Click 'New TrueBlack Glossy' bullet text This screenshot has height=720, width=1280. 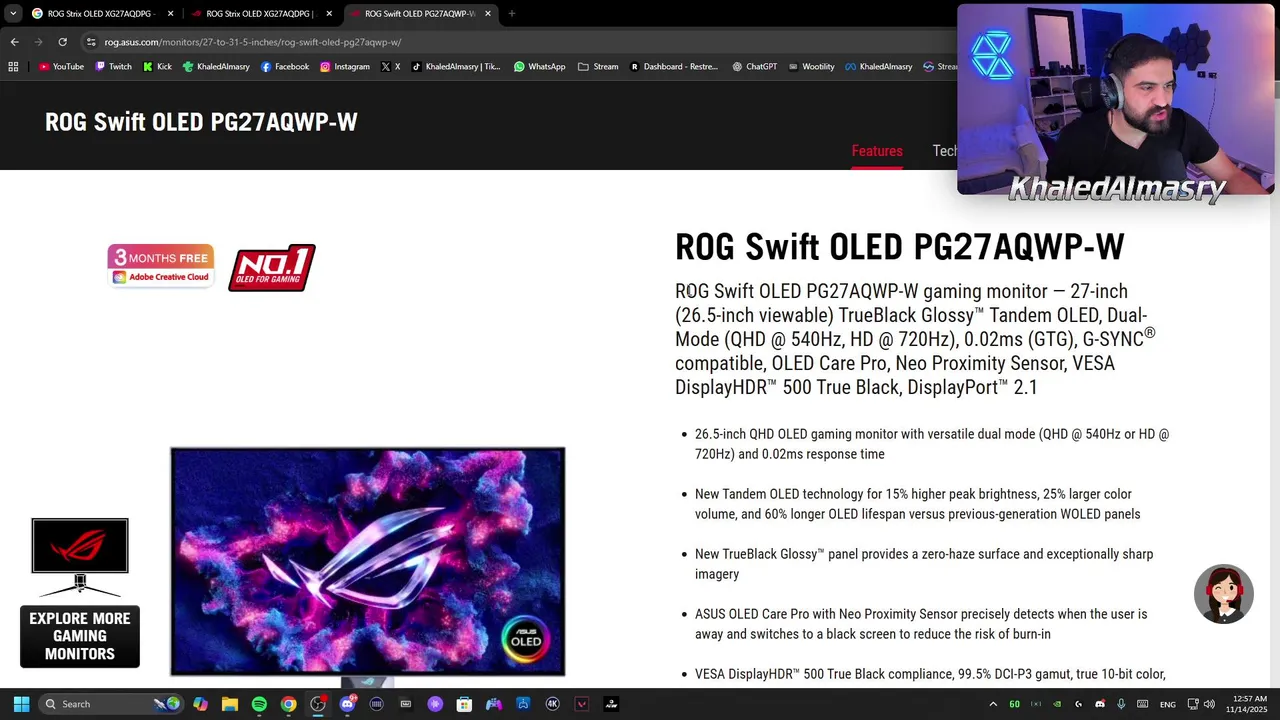(x=924, y=564)
